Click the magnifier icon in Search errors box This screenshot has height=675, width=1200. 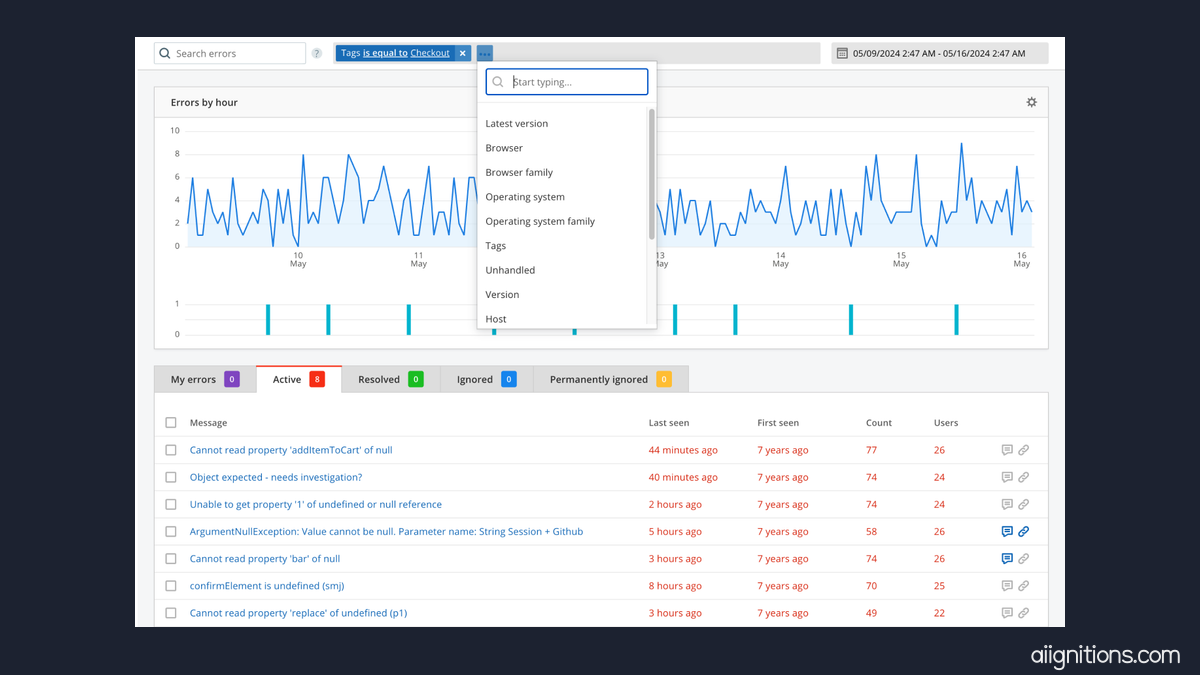pos(165,53)
